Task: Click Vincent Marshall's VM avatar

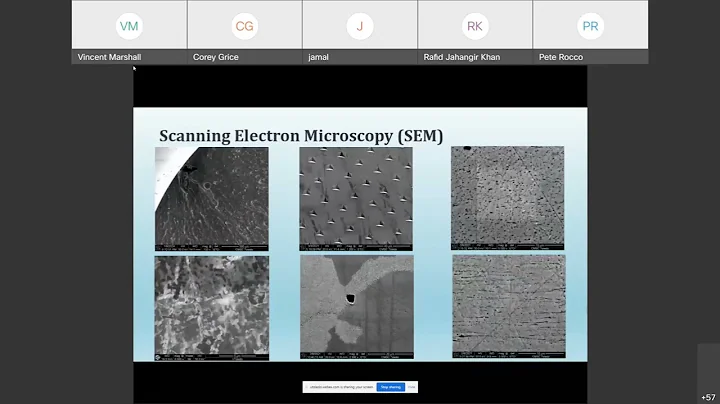Action: click(129, 26)
